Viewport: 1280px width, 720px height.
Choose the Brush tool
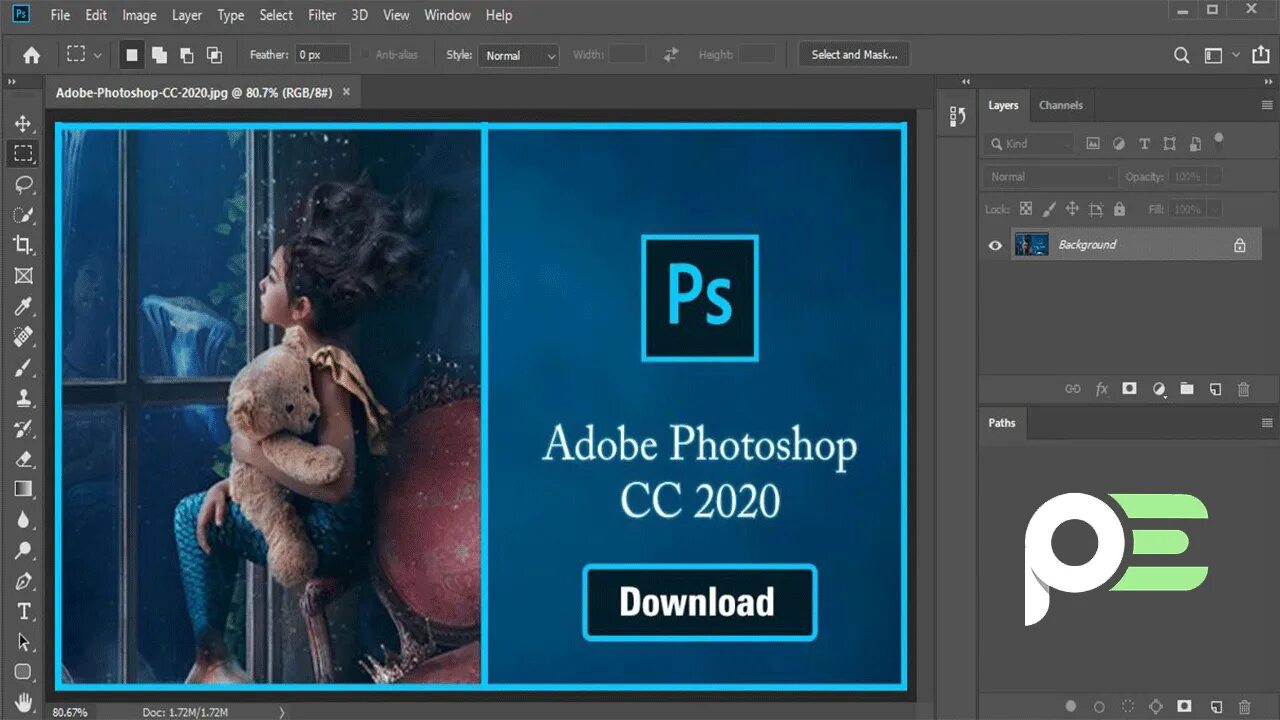tap(23, 367)
